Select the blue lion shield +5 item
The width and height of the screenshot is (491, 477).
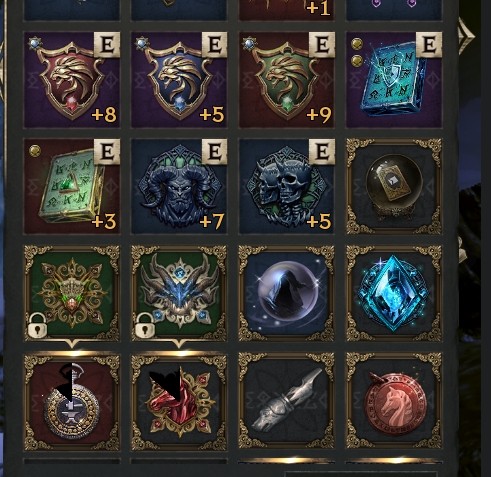179,80
